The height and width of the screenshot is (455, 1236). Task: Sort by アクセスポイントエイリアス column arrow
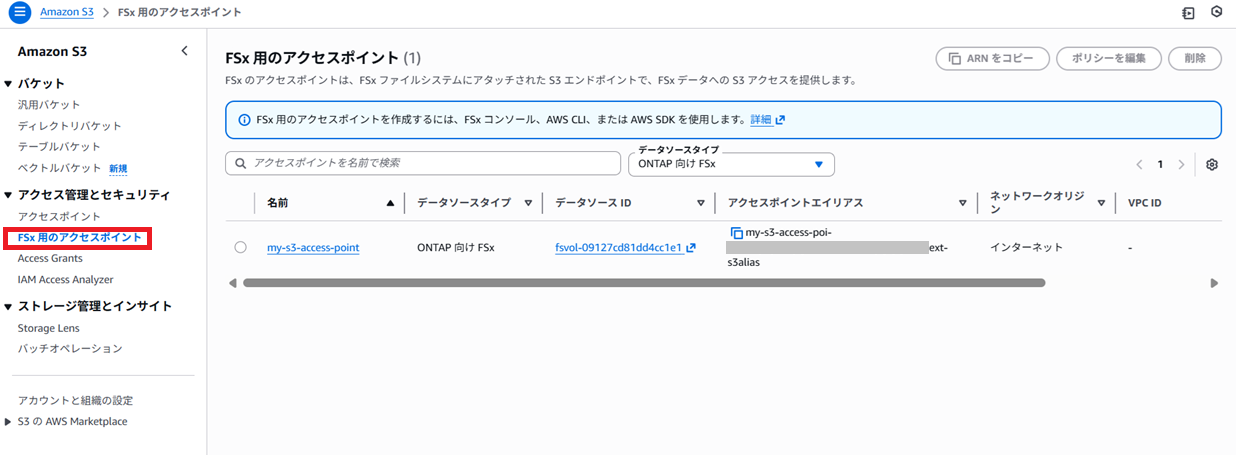[963, 203]
